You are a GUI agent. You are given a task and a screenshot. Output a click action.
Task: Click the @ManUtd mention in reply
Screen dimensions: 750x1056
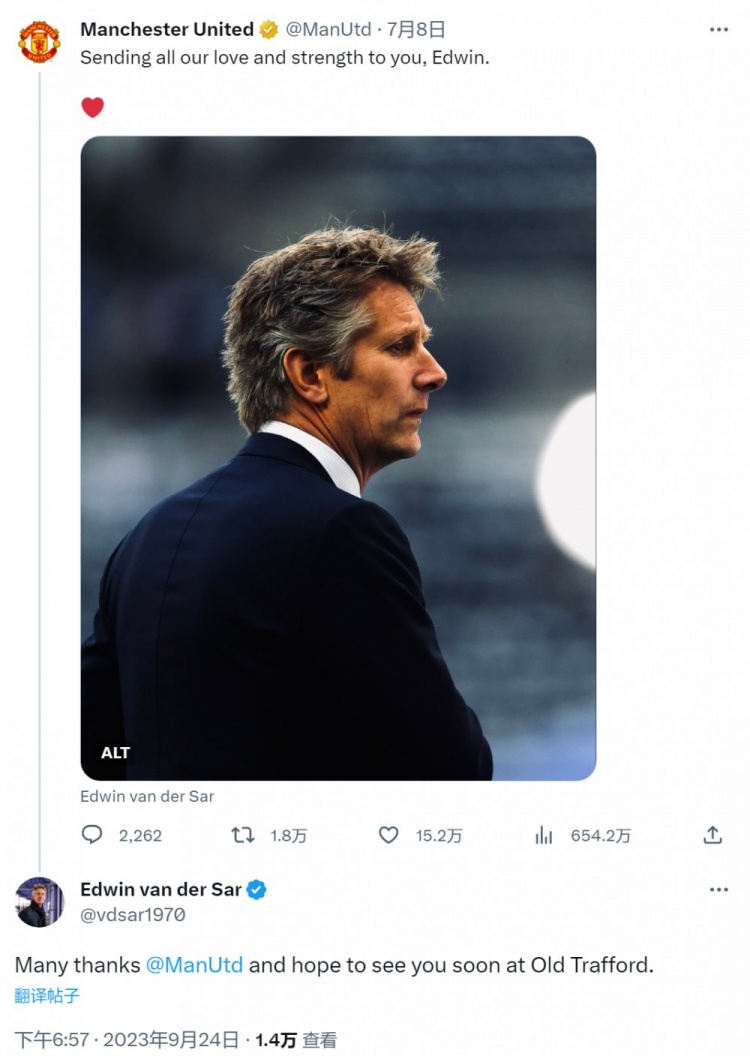(194, 965)
